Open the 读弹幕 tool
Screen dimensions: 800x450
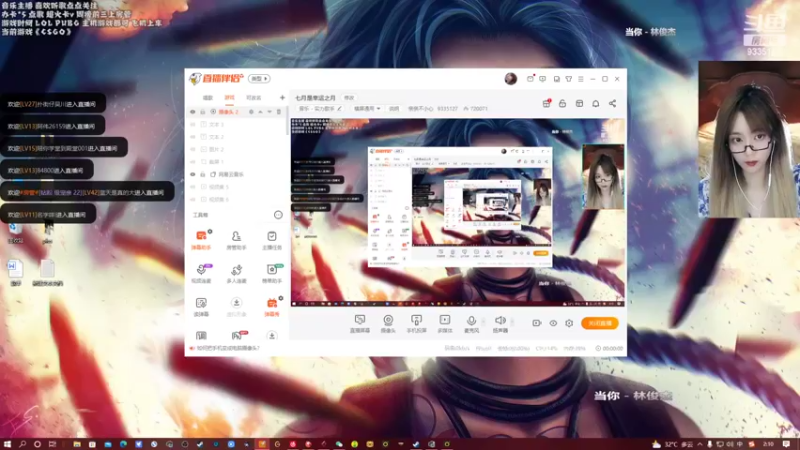click(x=201, y=306)
